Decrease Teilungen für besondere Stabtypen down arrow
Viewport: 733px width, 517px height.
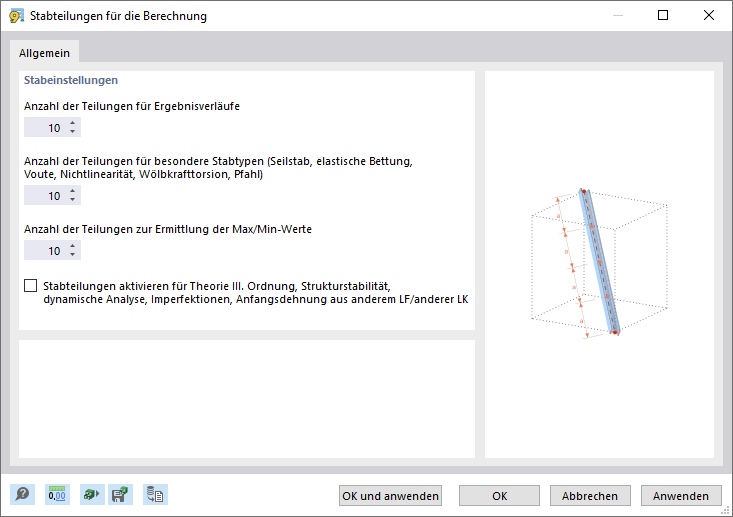tap(72, 200)
